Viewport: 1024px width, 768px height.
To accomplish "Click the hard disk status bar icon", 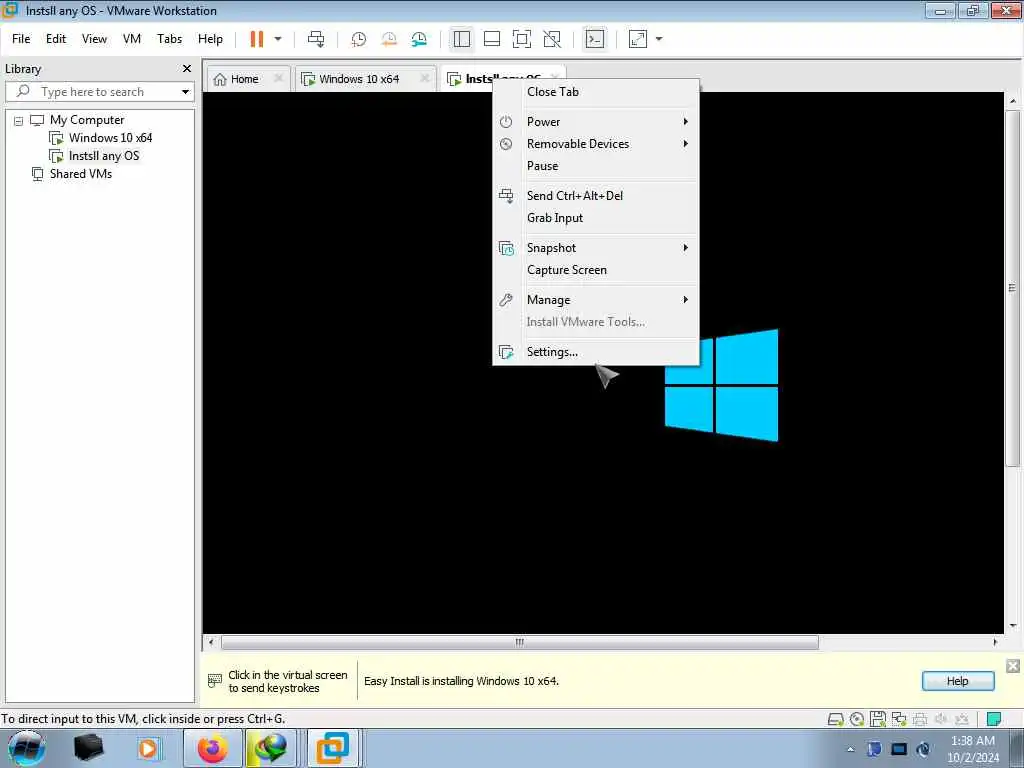I will [835, 720].
